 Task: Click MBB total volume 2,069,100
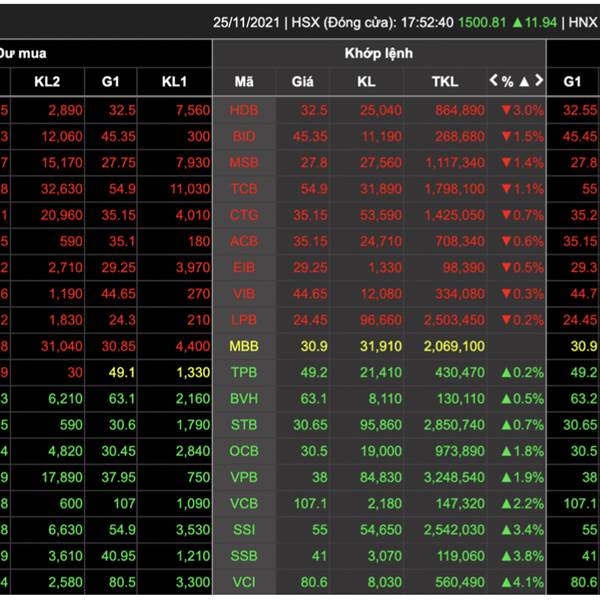454,346
